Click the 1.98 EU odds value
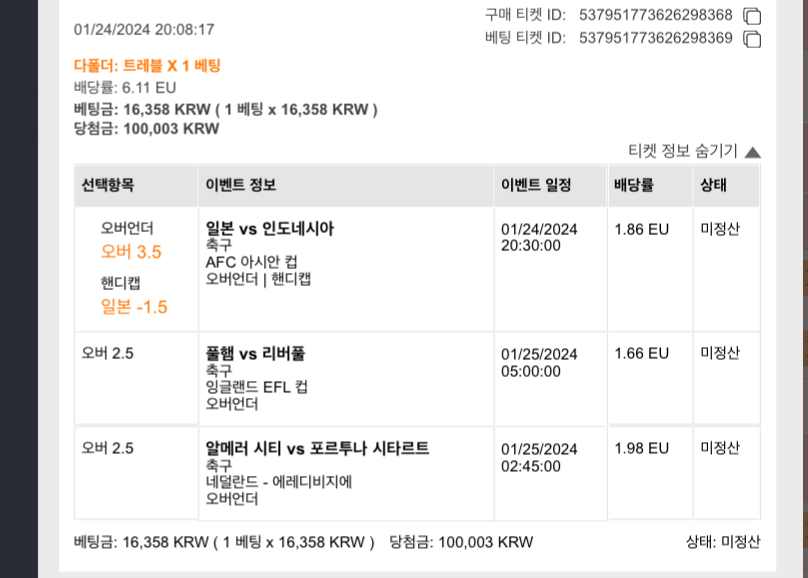 point(642,448)
